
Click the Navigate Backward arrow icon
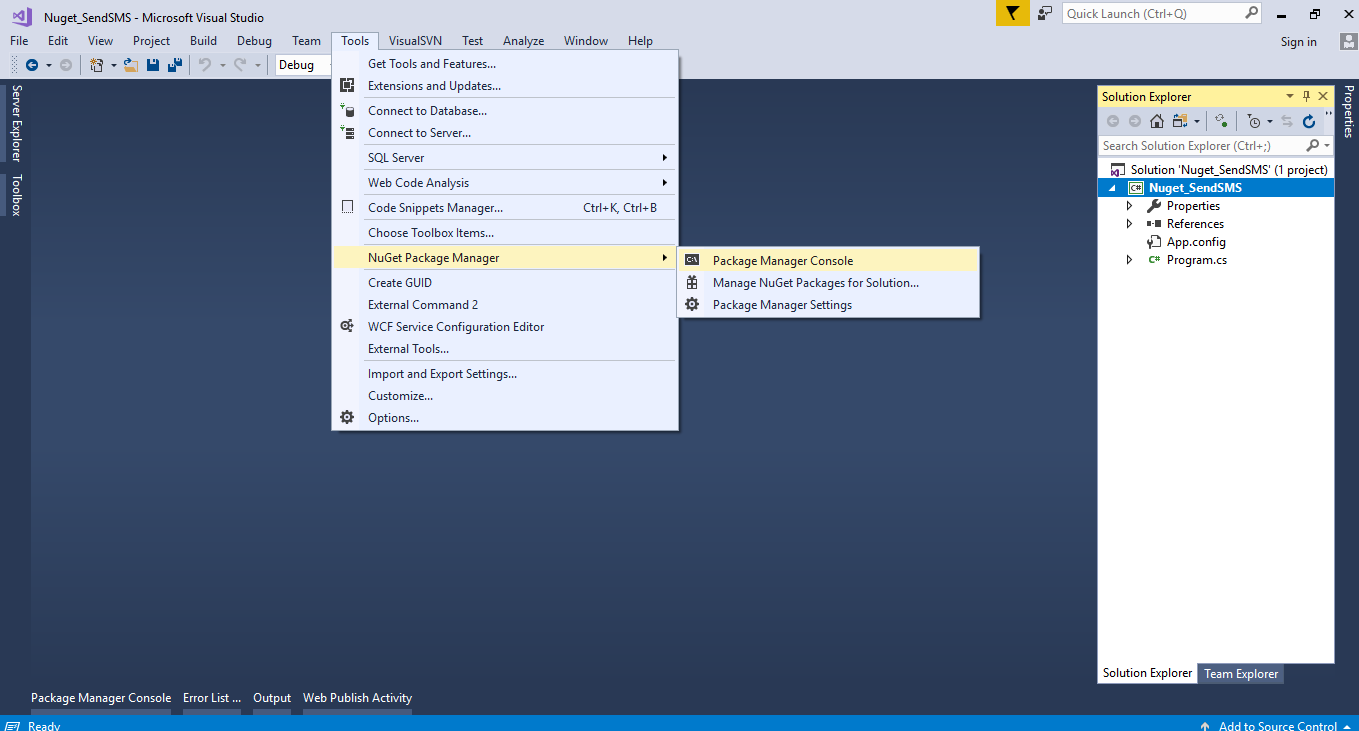(x=32, y=64)
